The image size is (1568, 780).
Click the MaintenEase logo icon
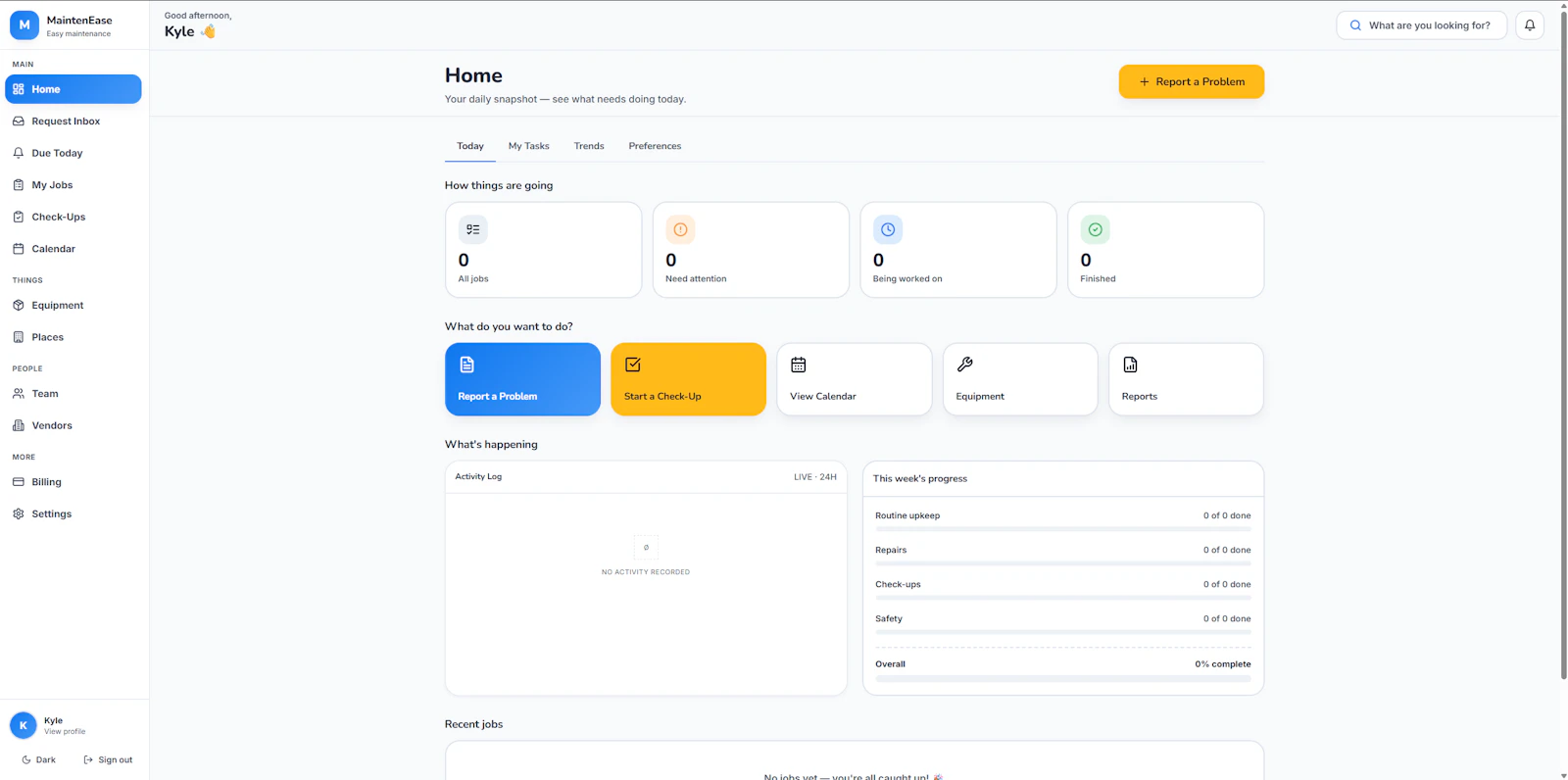[24, 25]
